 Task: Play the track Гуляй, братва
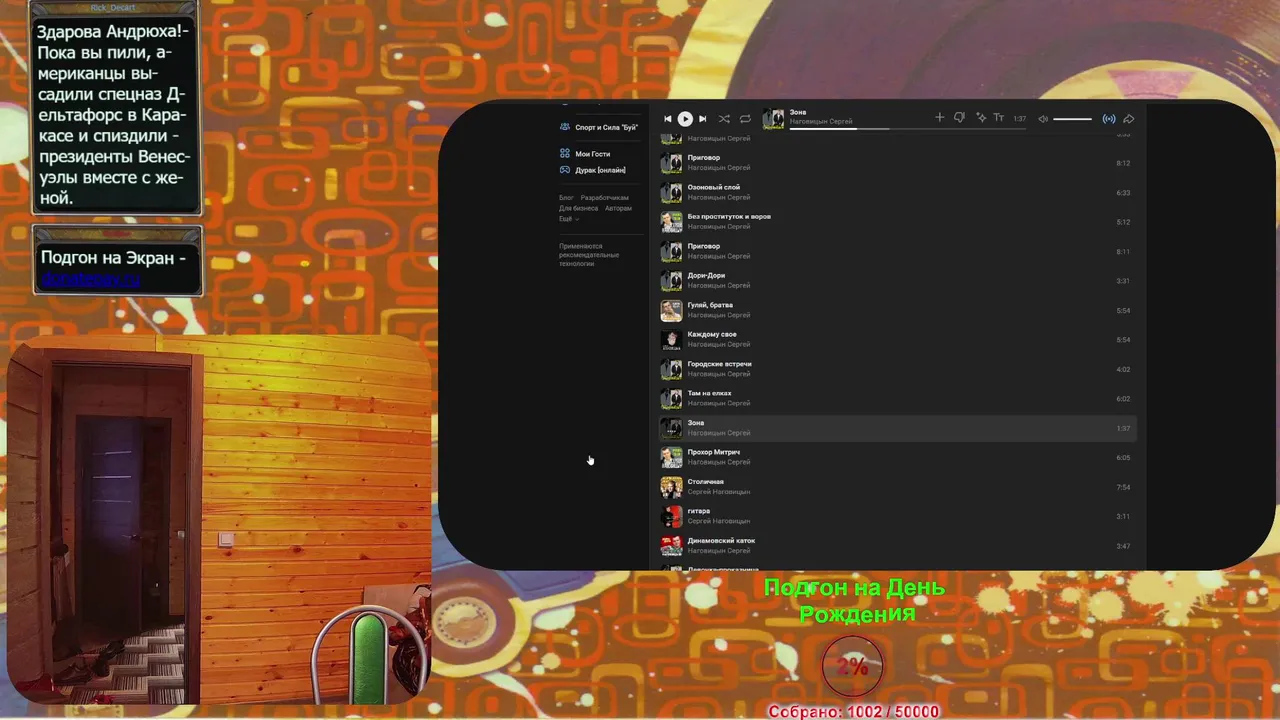[897, 310]
